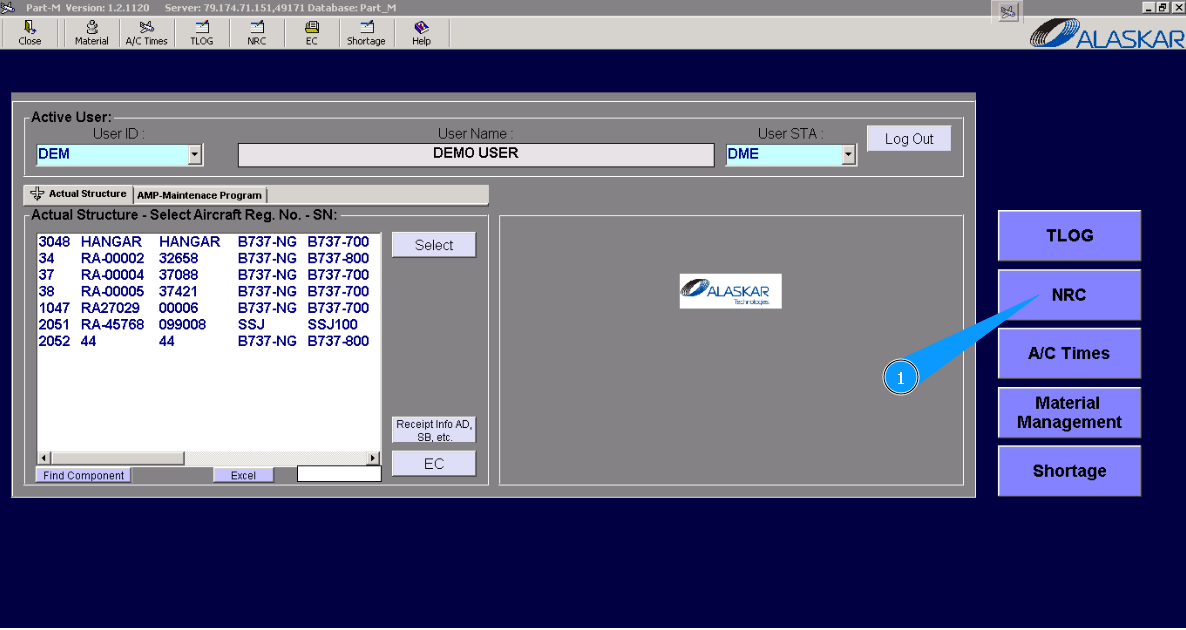Switch to the Actual Structure tab

click(x=79, y=194)
